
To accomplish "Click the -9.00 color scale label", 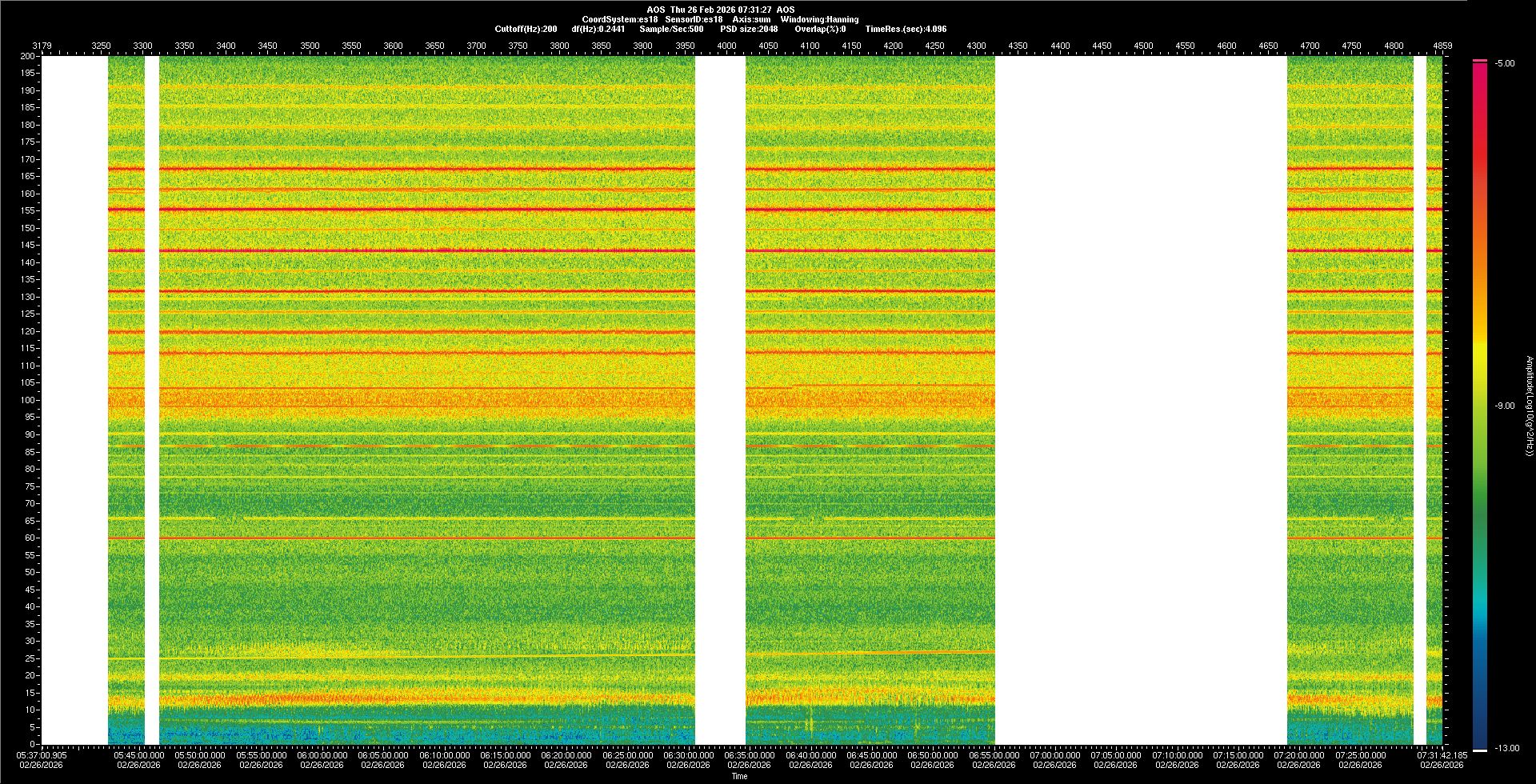I will tap(1504, 406).
